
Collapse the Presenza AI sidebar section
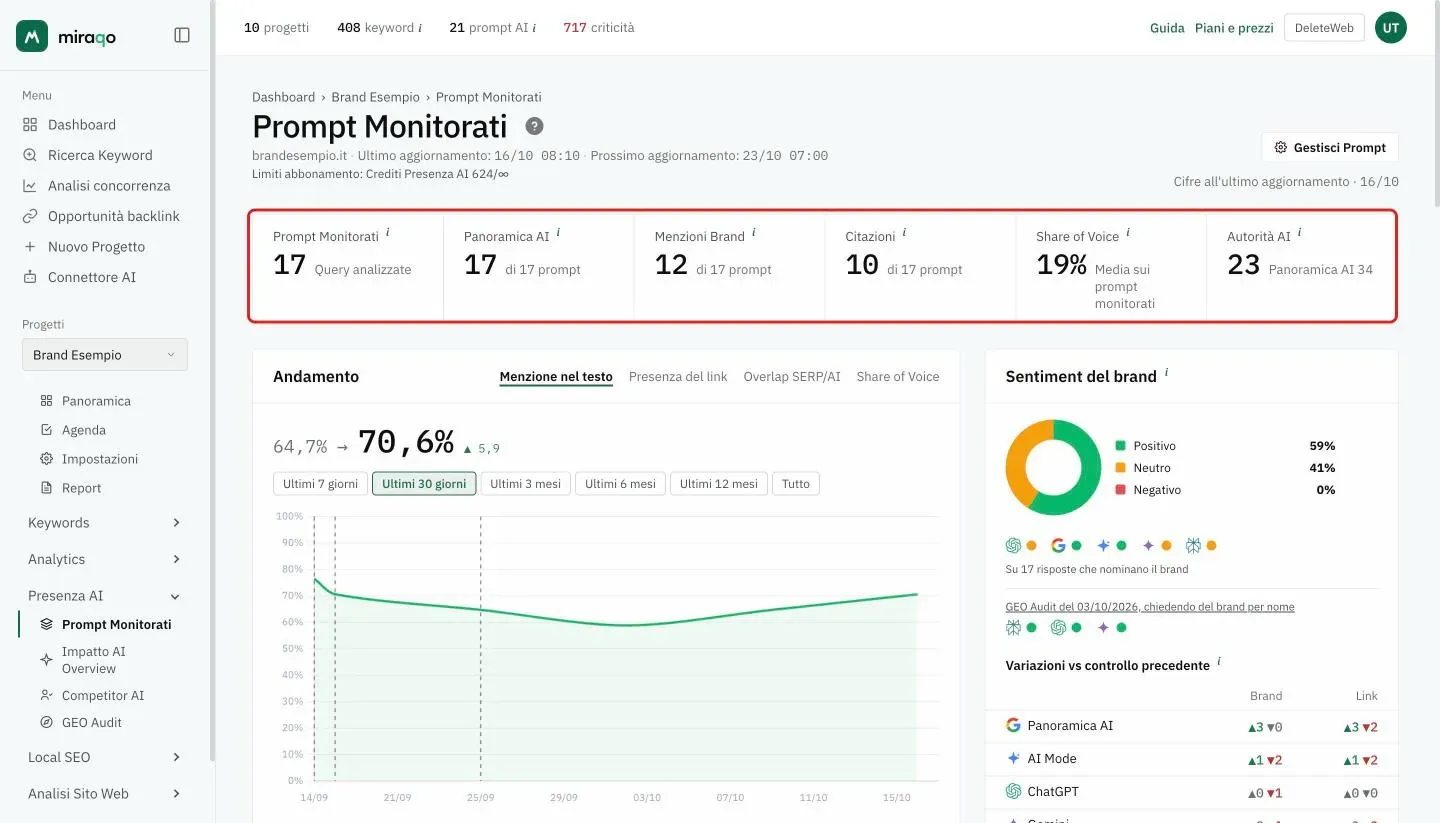104,596
